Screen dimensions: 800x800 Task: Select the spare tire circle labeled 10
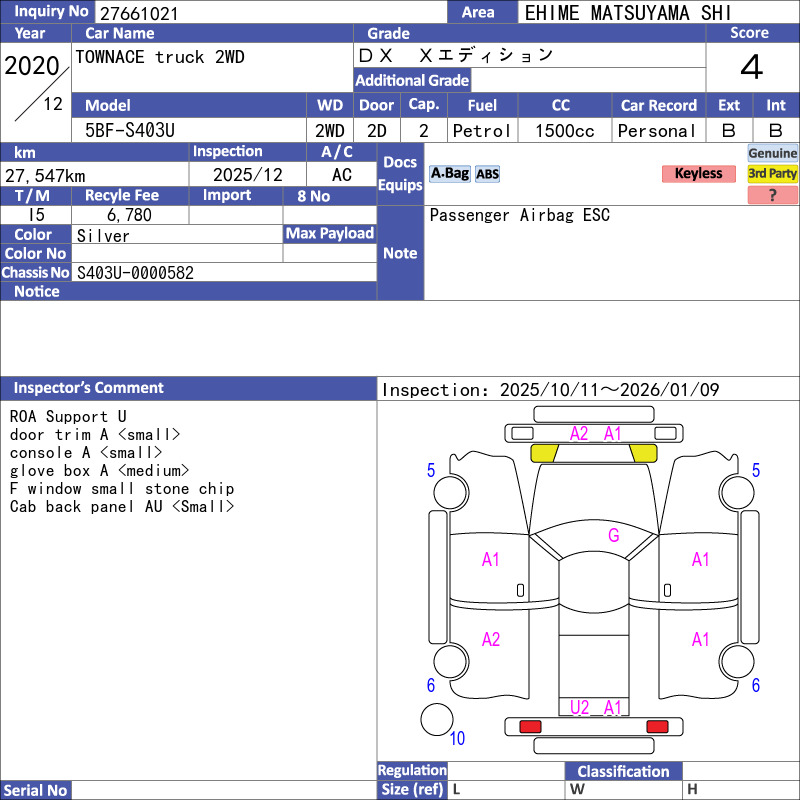tap(437, 720)
